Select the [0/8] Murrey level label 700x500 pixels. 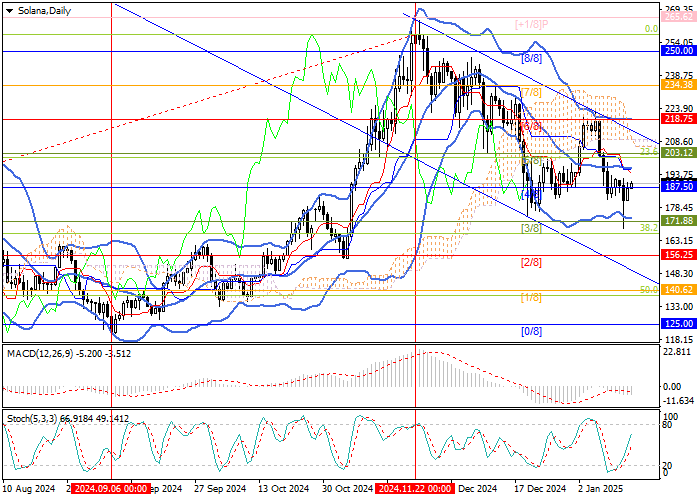[532, 331]
